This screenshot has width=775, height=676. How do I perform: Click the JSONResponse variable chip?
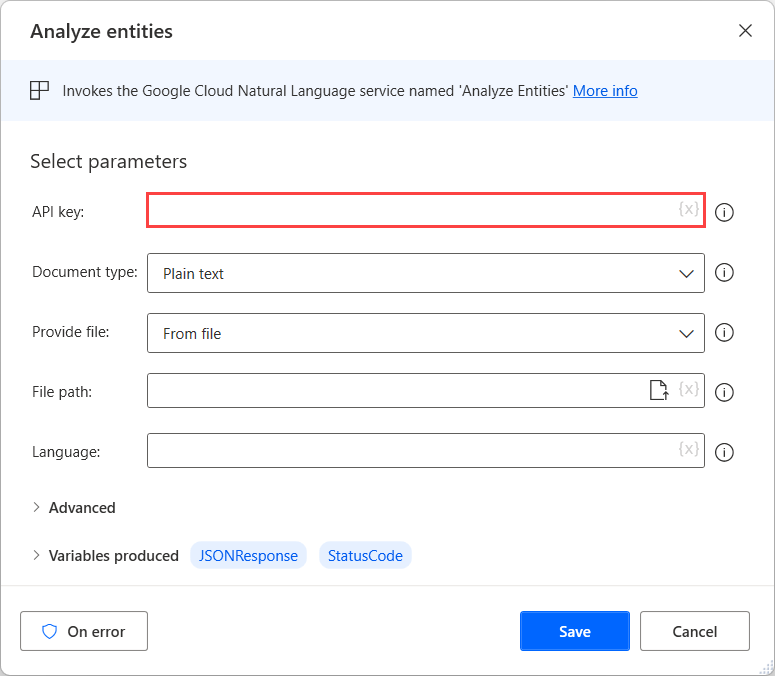(248, 556)
